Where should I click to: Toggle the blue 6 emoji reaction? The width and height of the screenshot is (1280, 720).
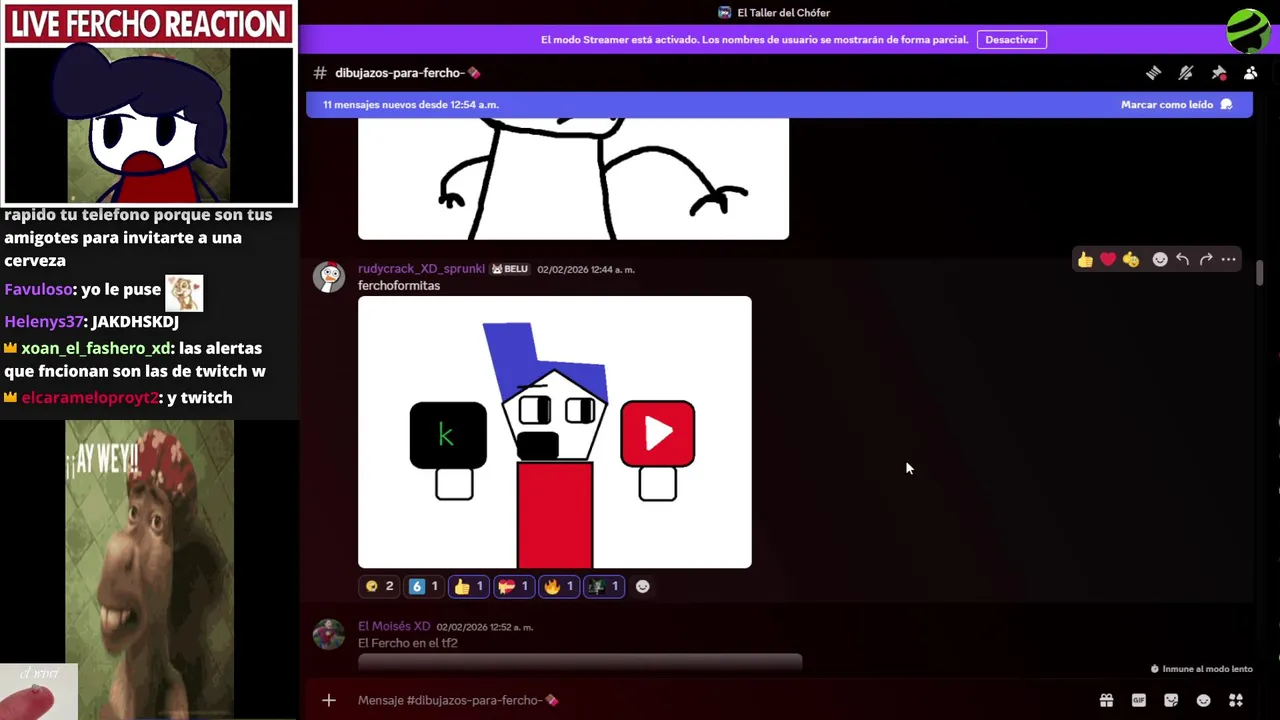tap(425, 587)
